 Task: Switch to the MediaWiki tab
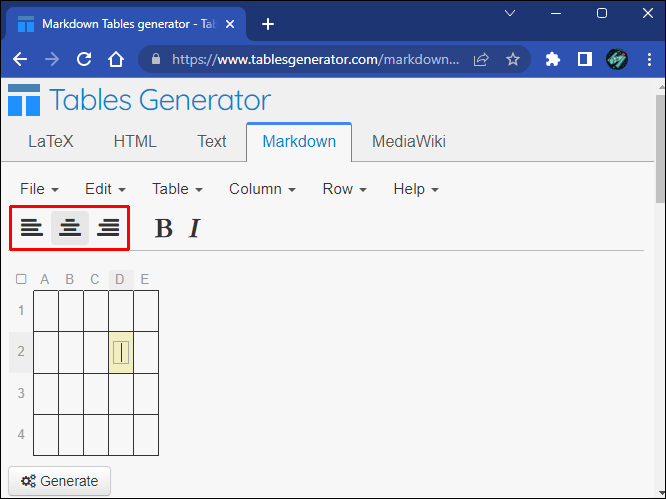pyautogui.click(x=408, y=141)
